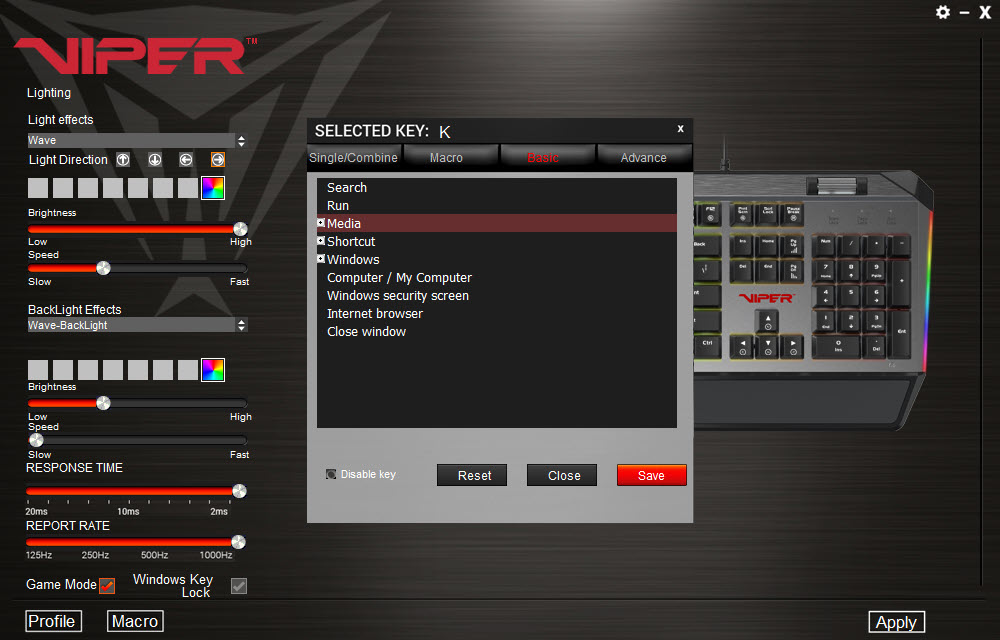Save the key assignment
The height and width of the screenshot is (640, 1000).
point(652,475)
